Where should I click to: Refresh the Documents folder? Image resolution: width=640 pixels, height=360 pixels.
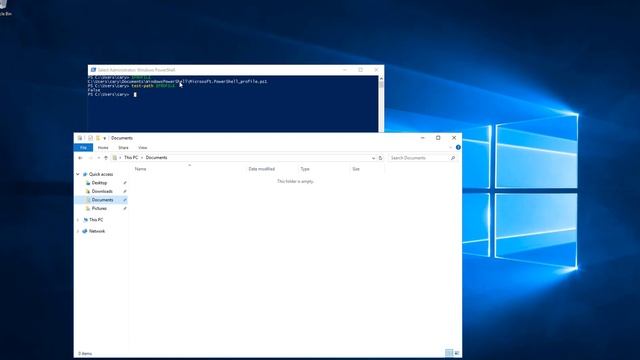[380, 158]
